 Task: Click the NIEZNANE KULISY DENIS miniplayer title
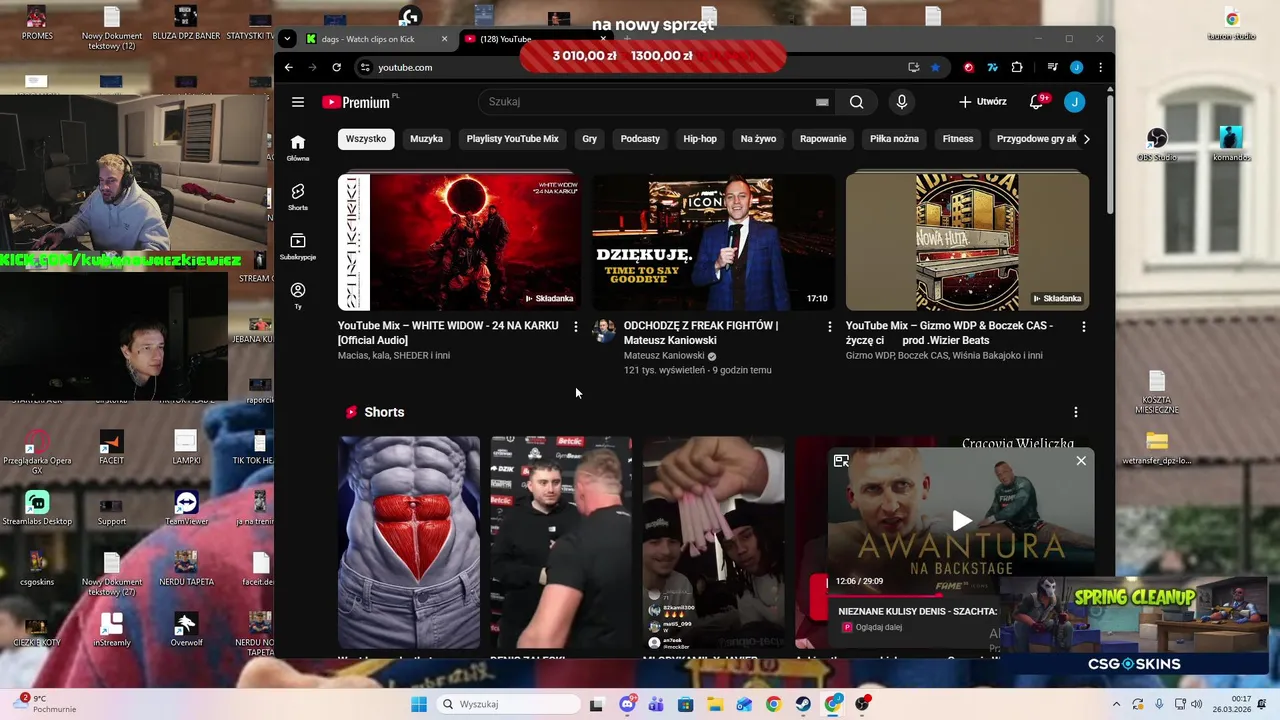point(917,611)
